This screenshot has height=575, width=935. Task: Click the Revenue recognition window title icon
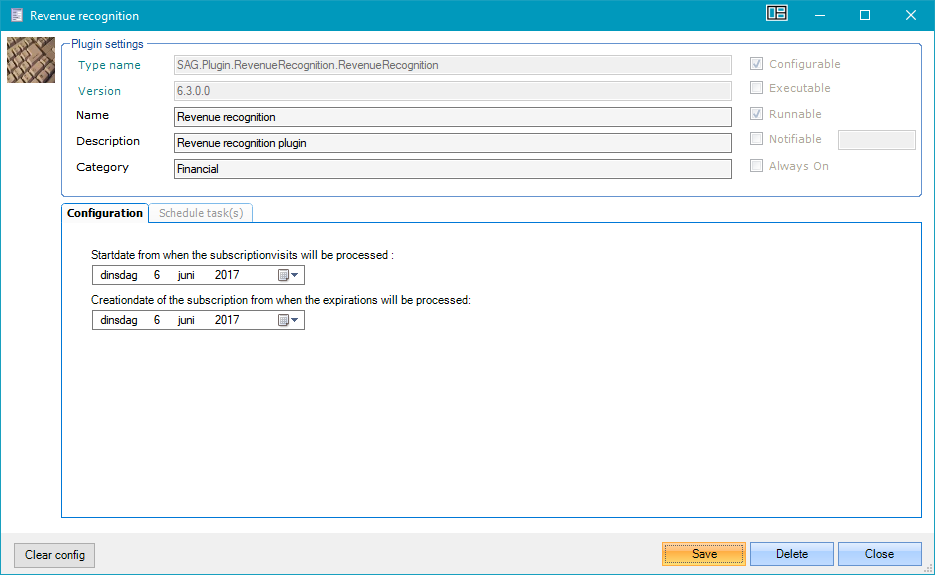click(16, 15)
